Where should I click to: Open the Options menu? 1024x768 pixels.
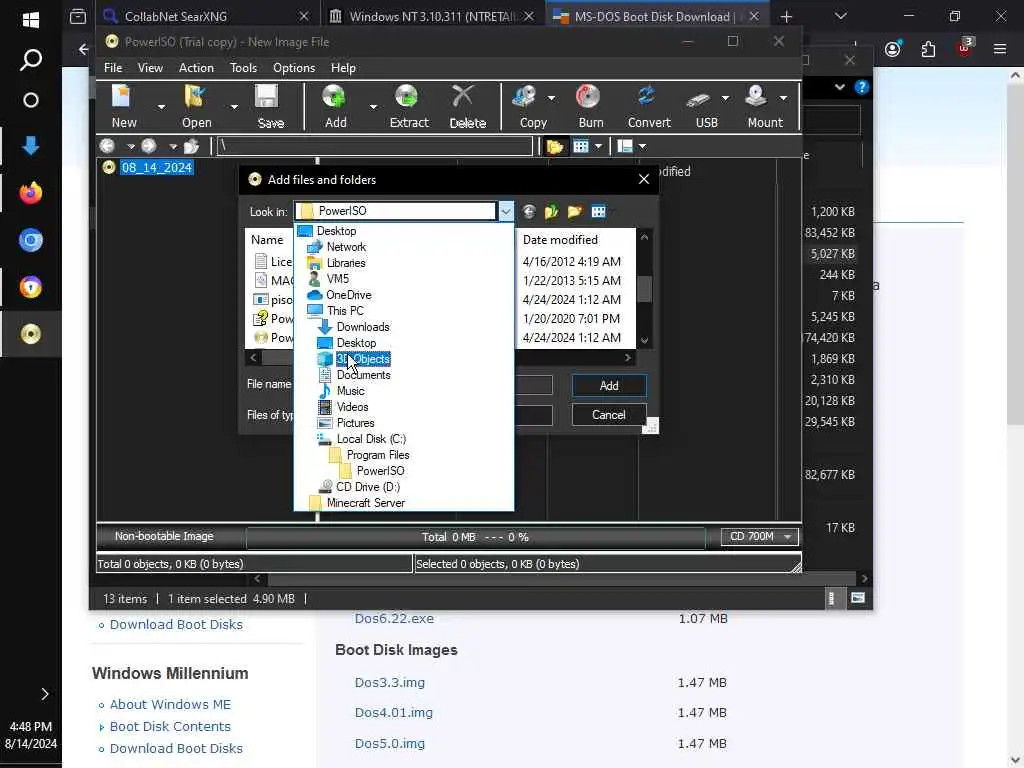coord(294,68)
